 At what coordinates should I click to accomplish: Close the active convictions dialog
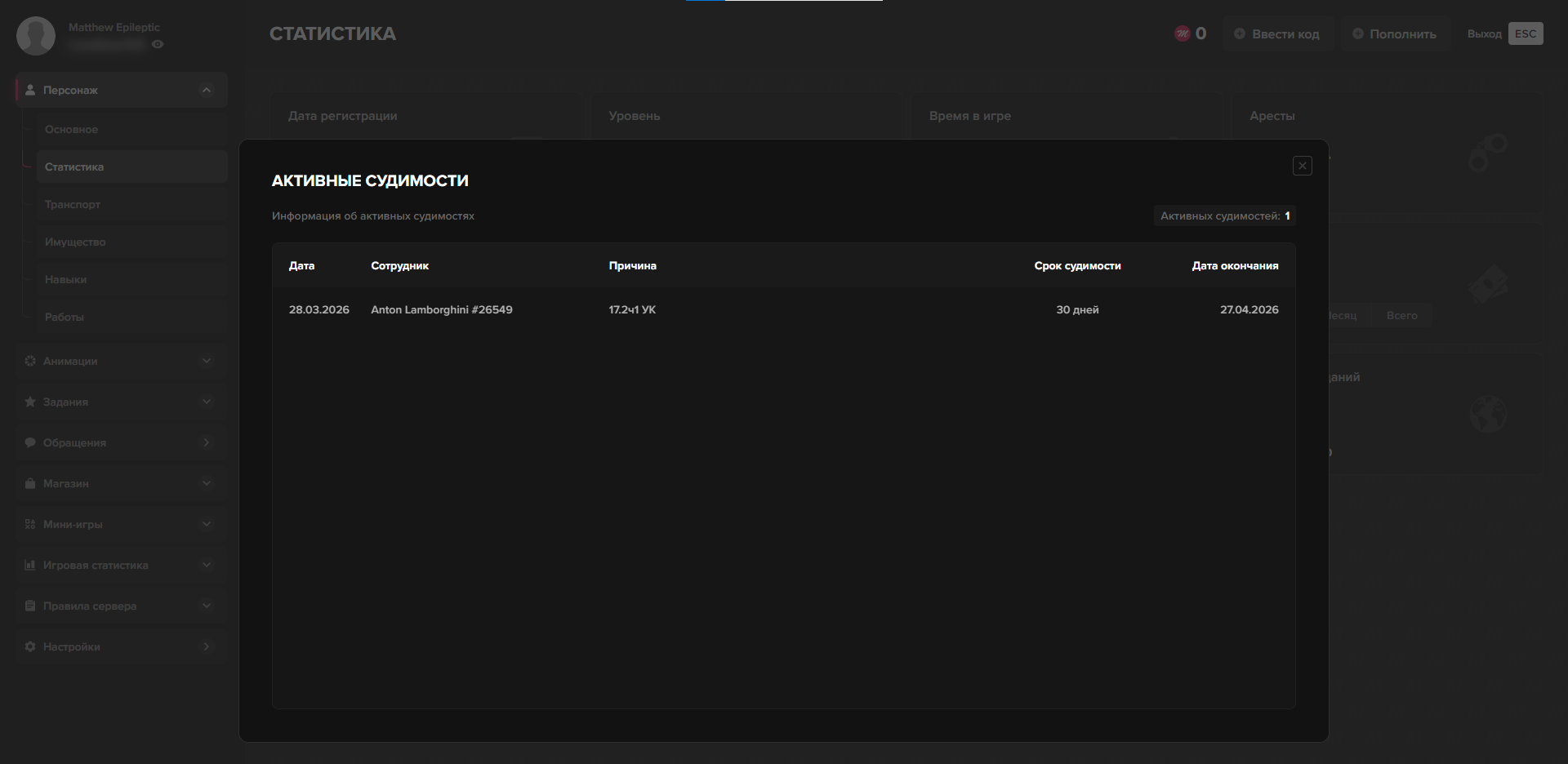click(x=1302, y=167)
